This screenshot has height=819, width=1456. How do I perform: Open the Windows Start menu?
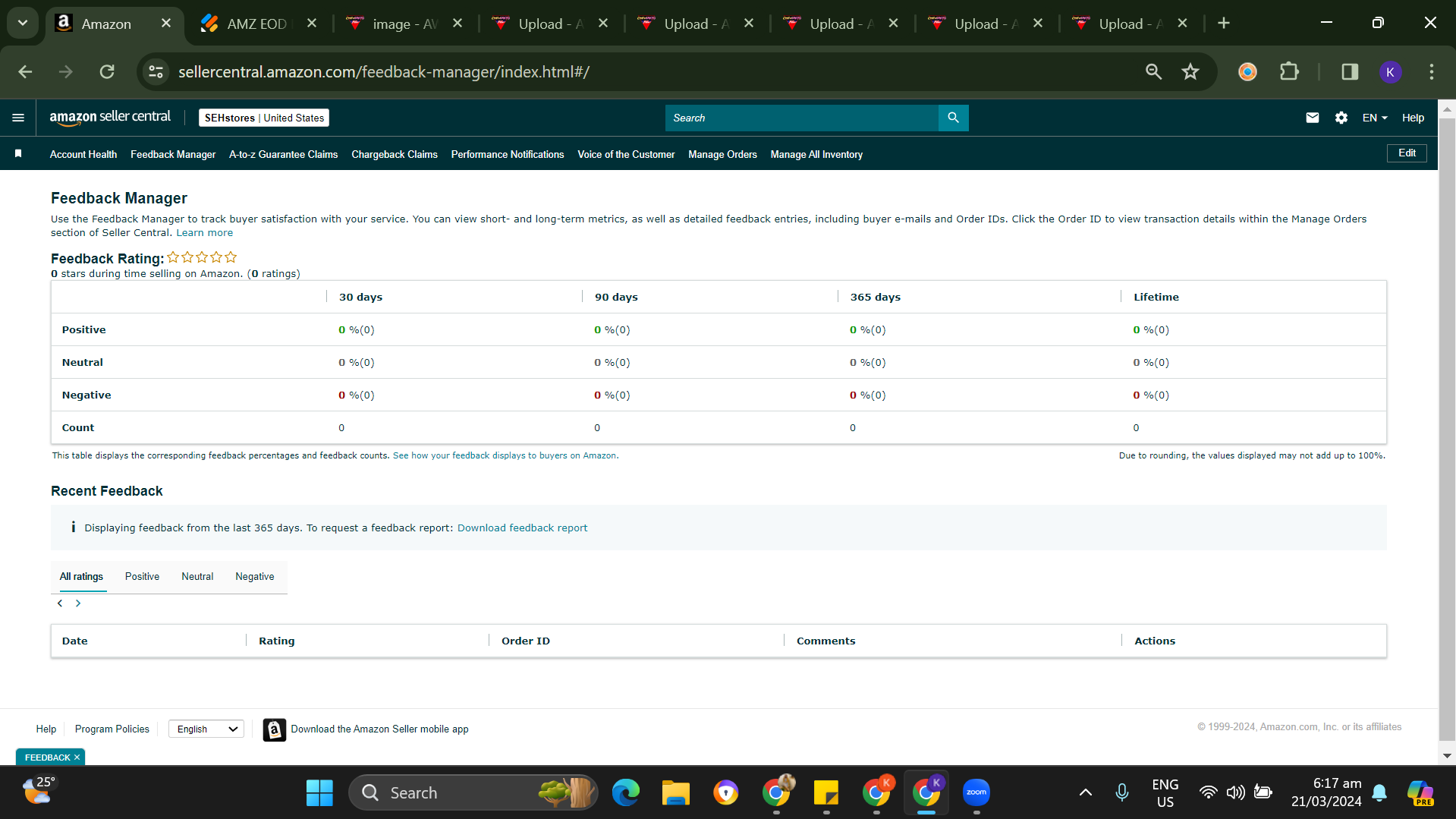click(x=319, y=792)
